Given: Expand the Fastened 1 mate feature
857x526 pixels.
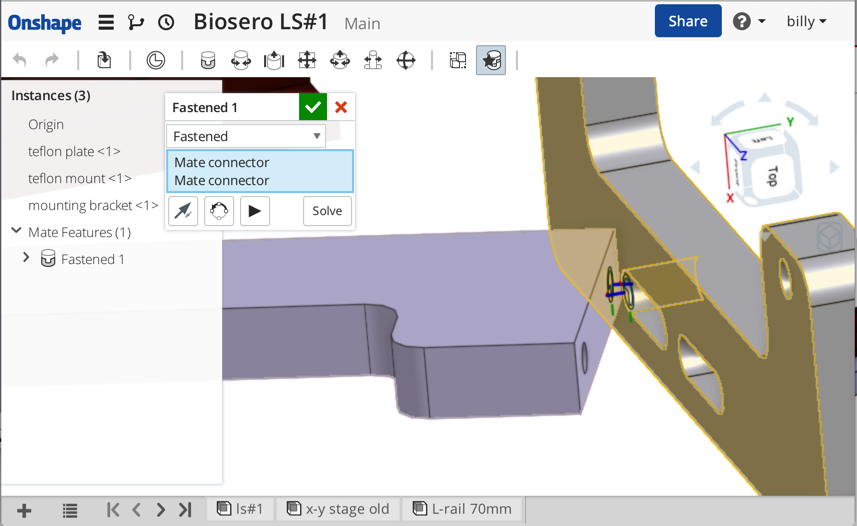Looking at the screenshot, I should click(25, 257).
